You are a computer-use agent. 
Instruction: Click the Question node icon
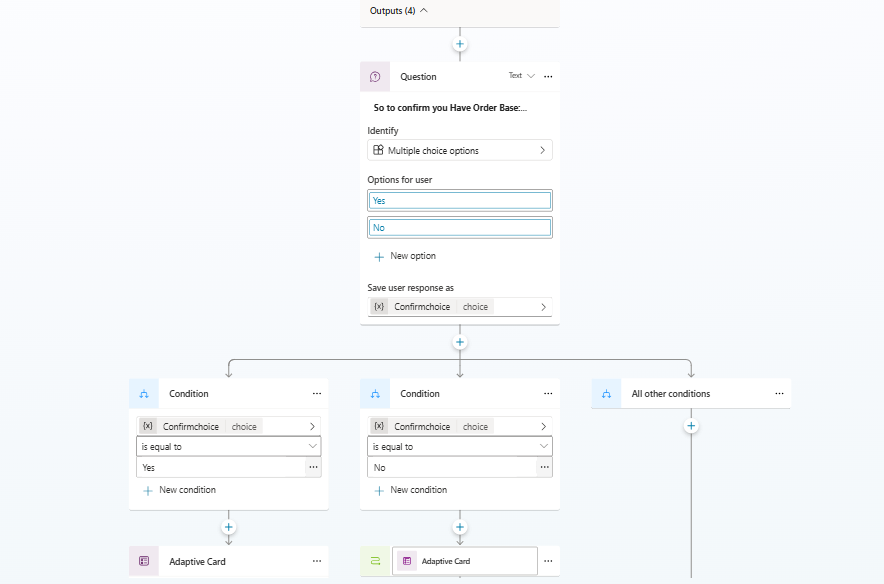(375, 76)
